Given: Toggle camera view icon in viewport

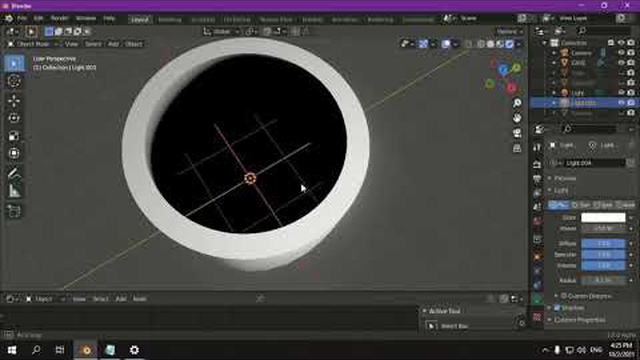Looking at the screenshot, I should click(x=517, y=133).
